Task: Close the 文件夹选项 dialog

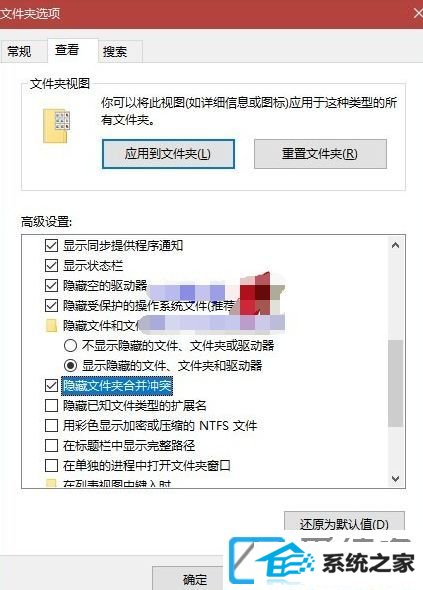Action: click(x=417, y=14)
